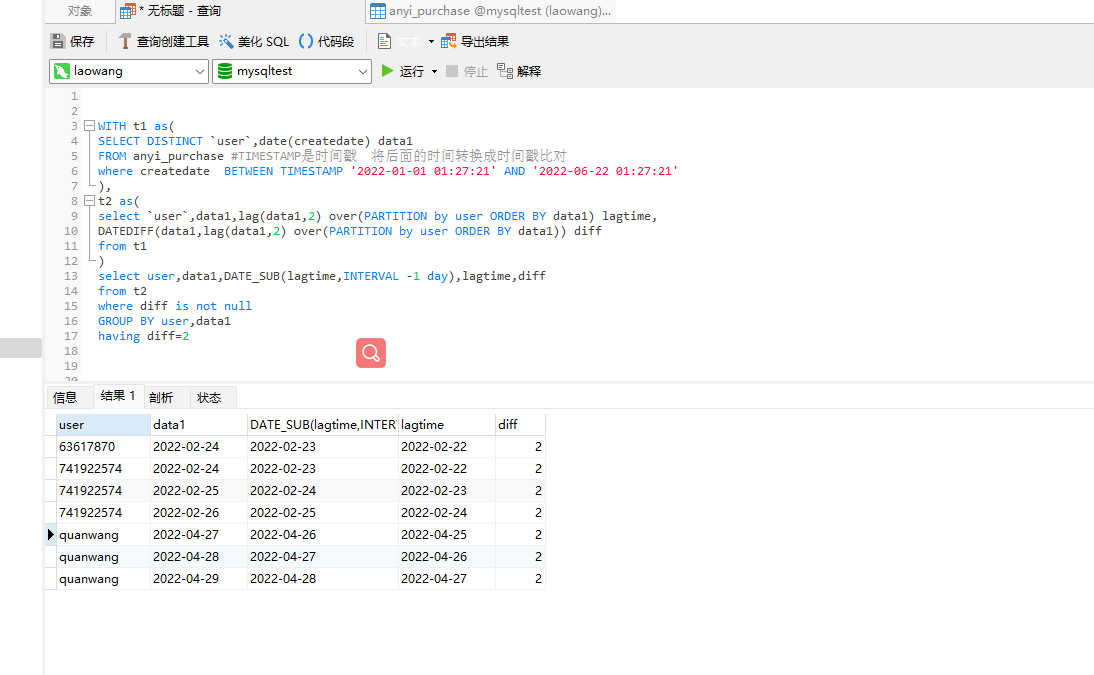Select the untitled query (无标题 - 查询) tab
Viewport: 1094px width, 675px height.
pos(240,11)
